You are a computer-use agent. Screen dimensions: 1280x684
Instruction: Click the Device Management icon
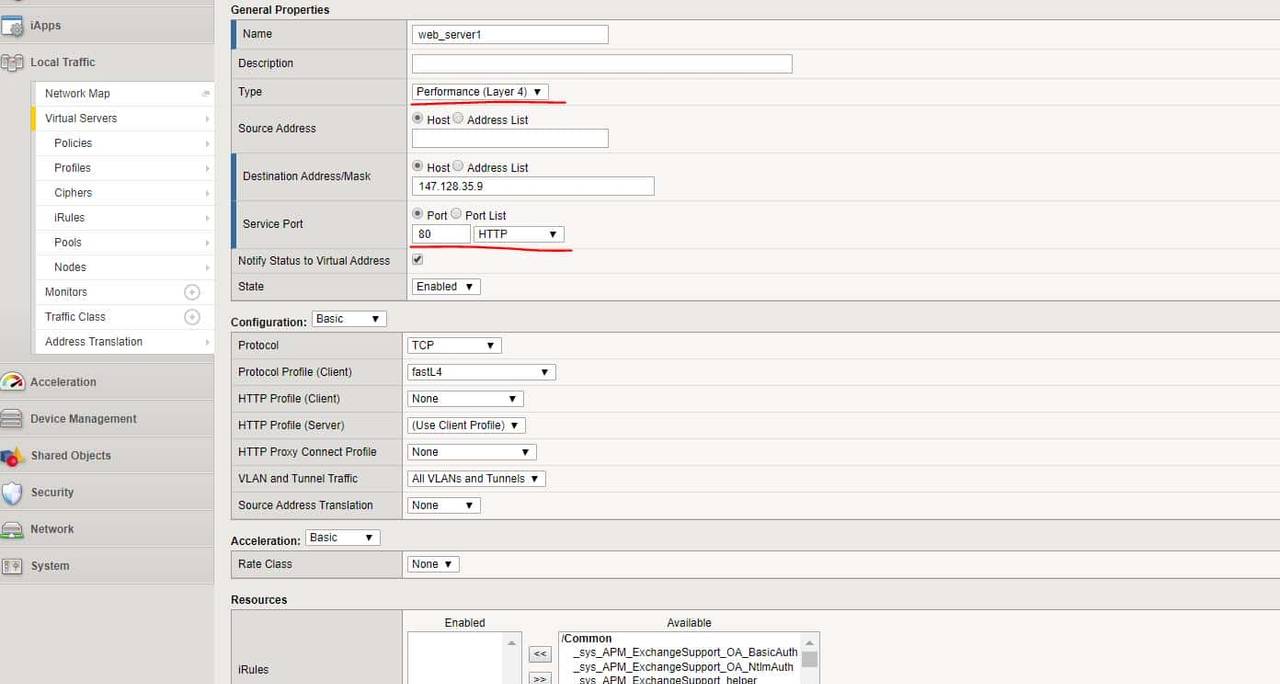12,419
